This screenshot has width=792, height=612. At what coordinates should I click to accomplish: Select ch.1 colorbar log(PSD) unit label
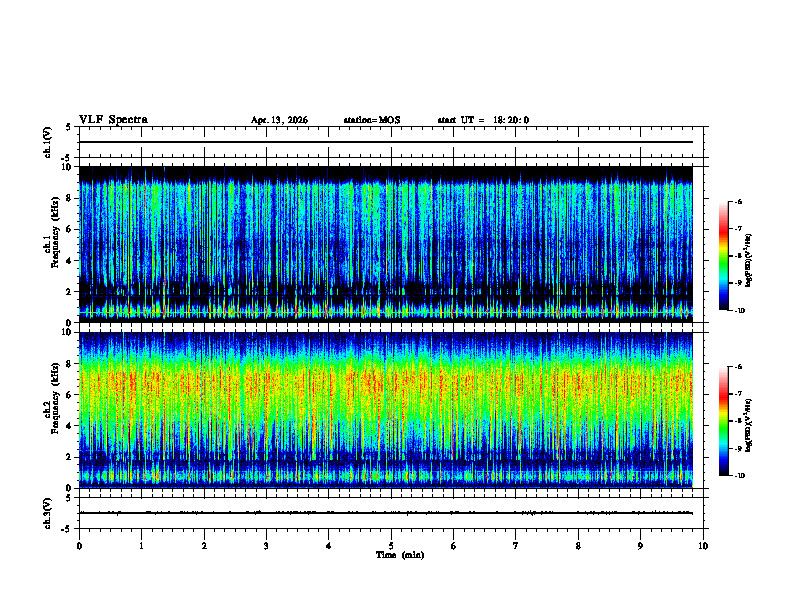point(749,261)
